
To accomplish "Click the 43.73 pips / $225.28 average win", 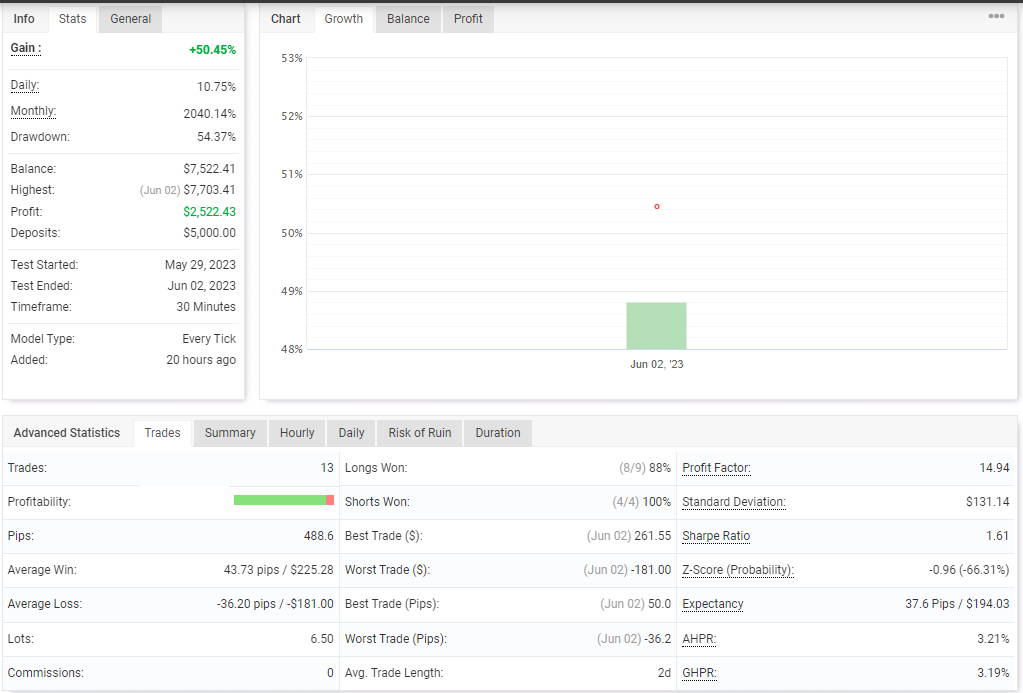I will [279, 570].
